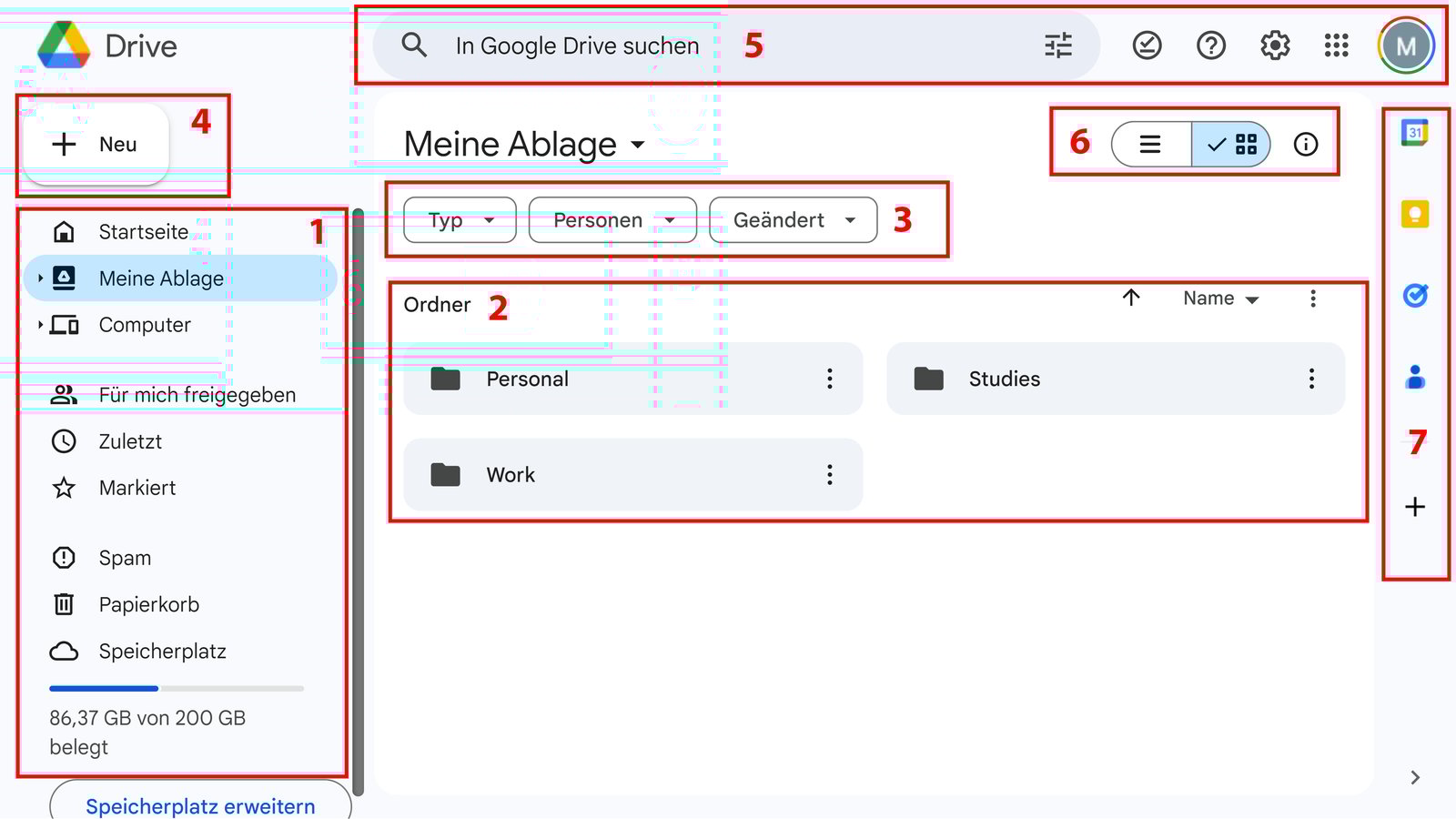Expand the Computer tree item

pos(40,324)
